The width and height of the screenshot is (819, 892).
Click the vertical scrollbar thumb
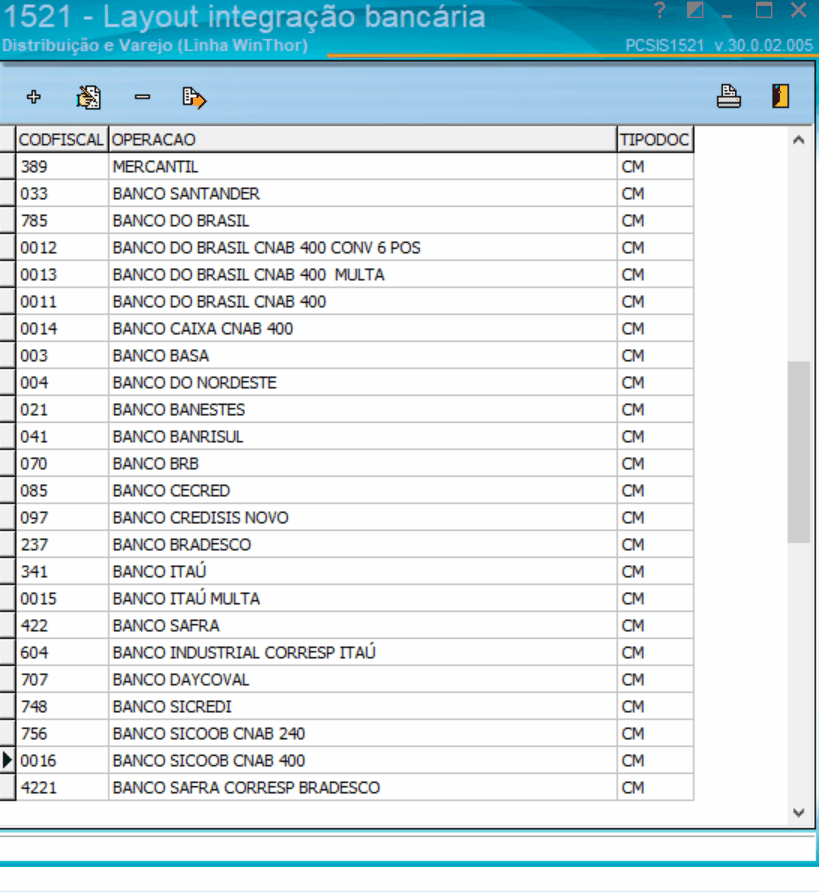coord(799,452)
